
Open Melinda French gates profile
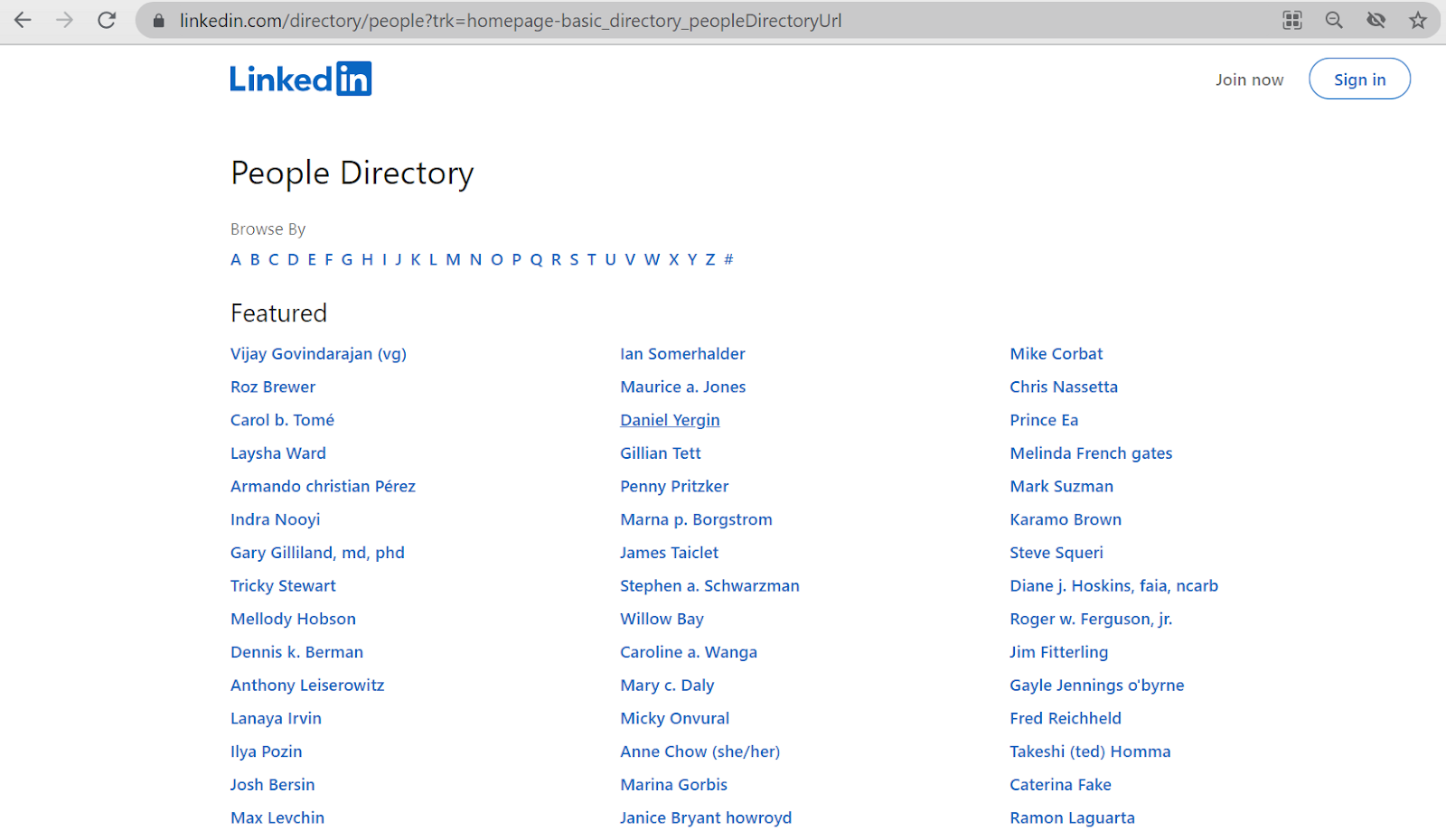point(1091,453)
